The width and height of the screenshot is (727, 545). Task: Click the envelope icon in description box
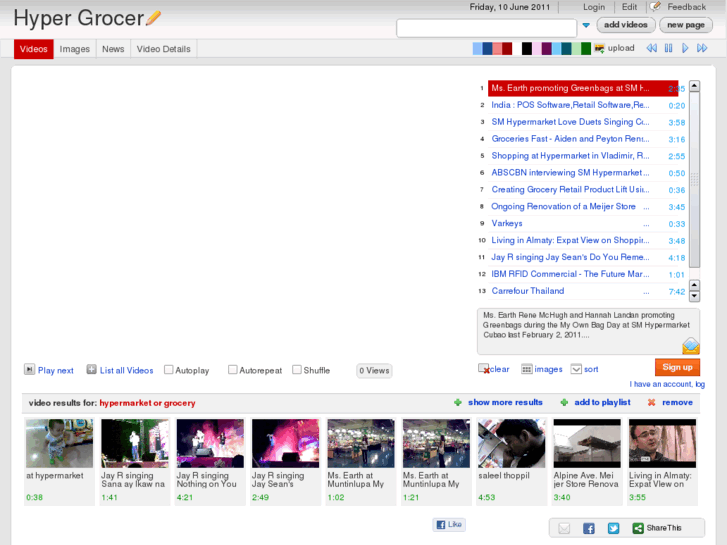690,346
